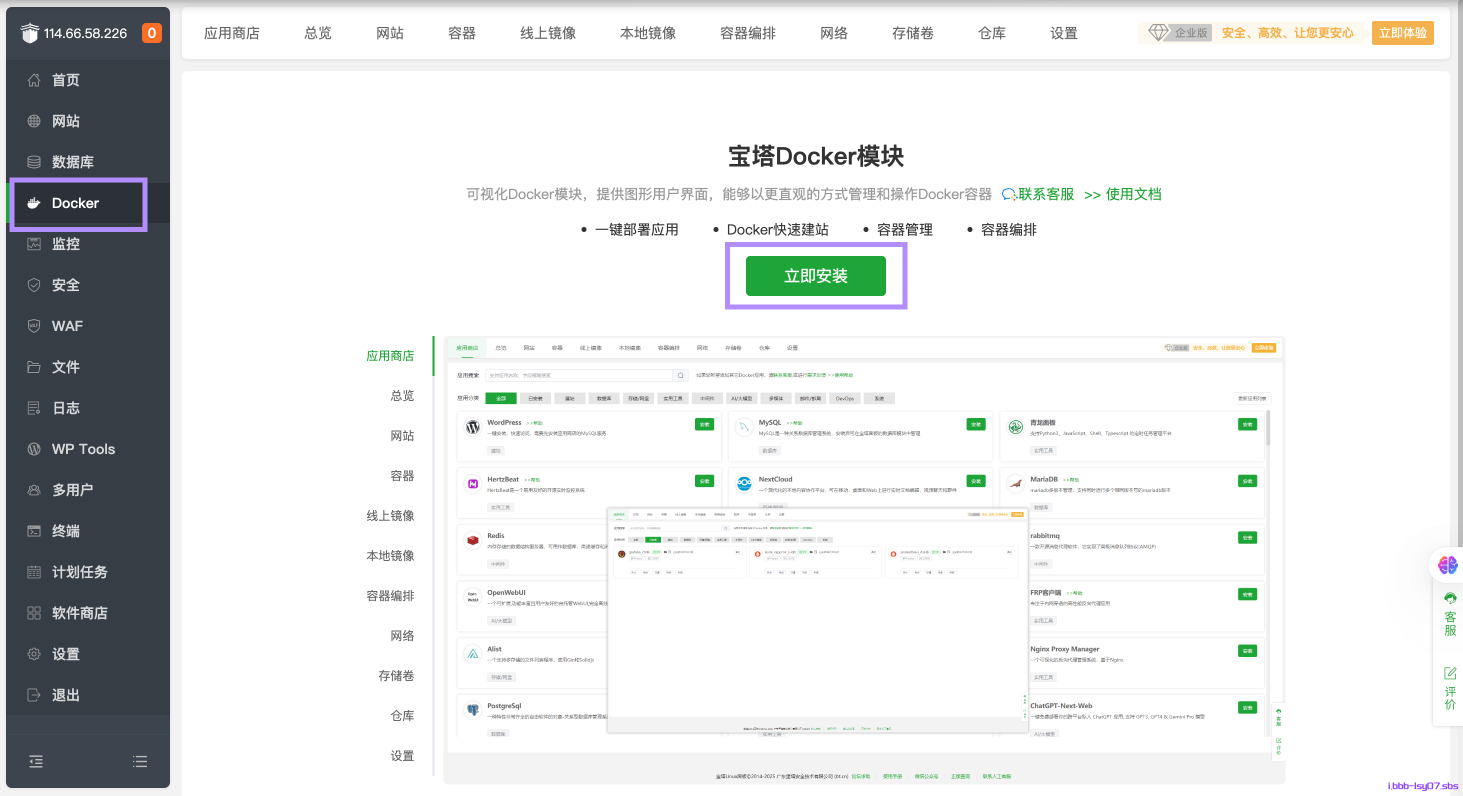
Task: Click the 114.66.58.226 server address
Action: tap(86, 33)
